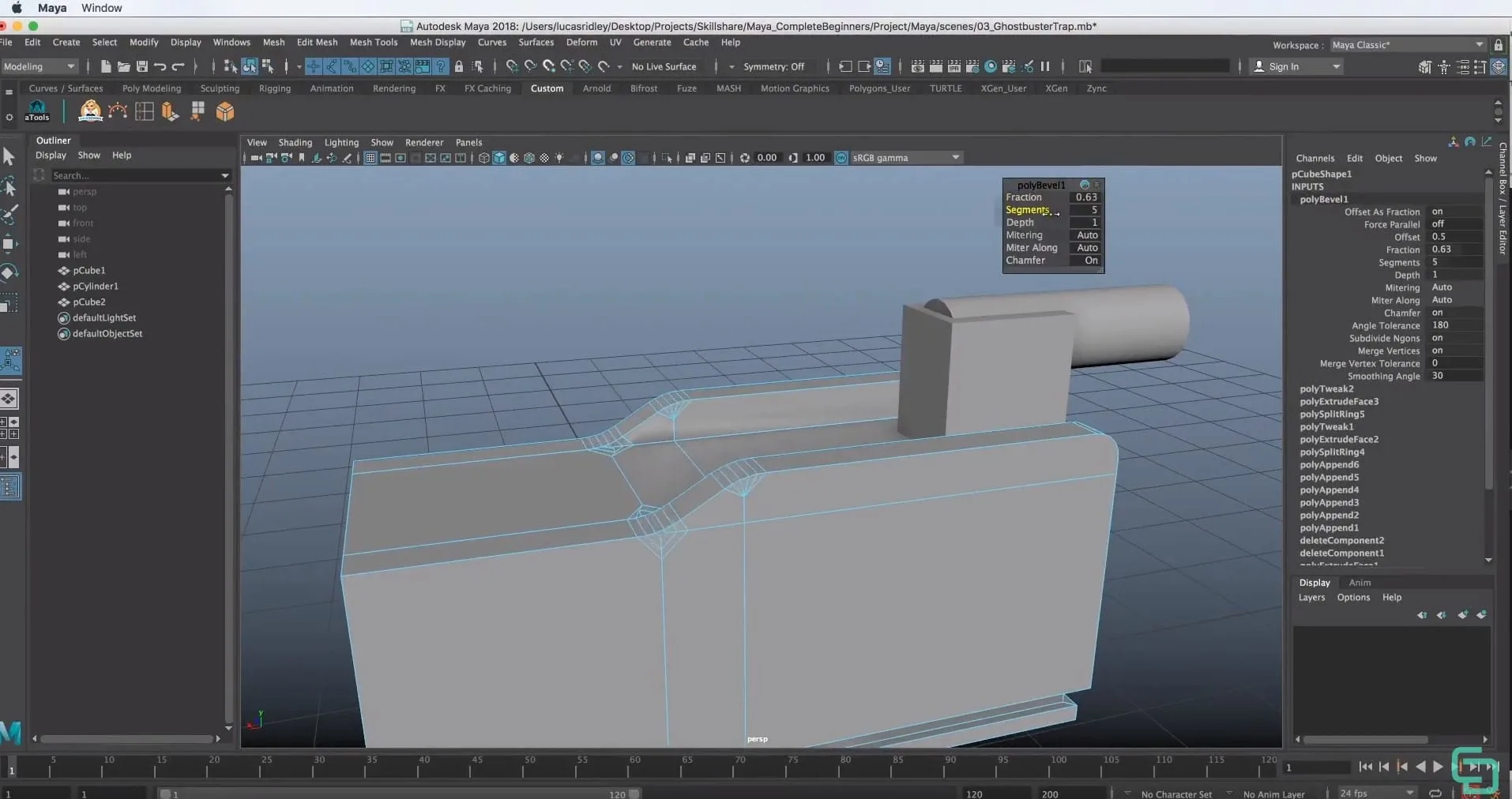Open the Modeling menu set dropdown
Viewport: 1512px width, 799px height.
(x=39, y=66)
